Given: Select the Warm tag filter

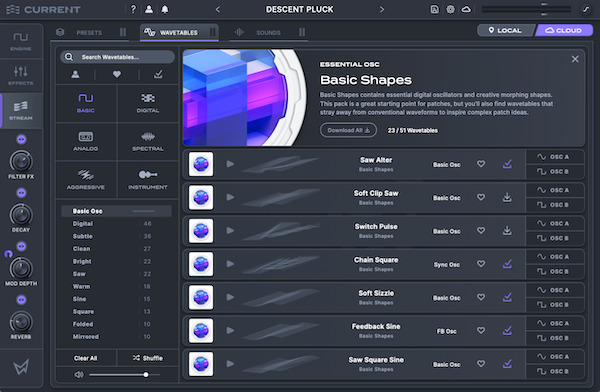Looking at the screenshot, I should pyautogui.click(x=116, y=286).
